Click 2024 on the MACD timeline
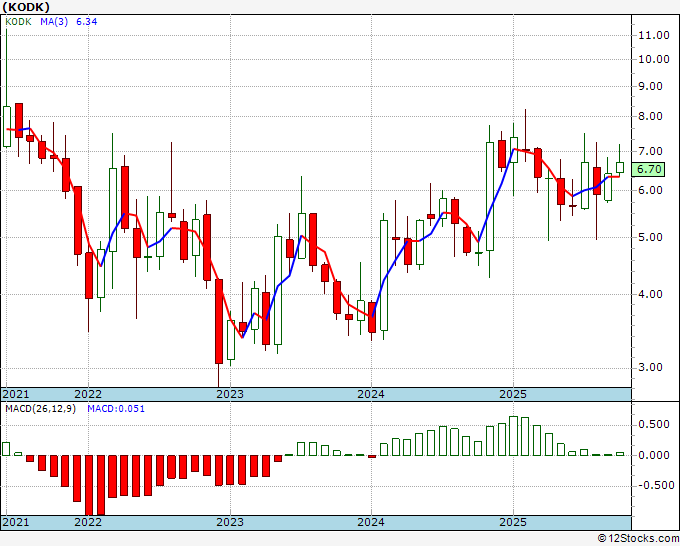The height and width of the screenshot is (546, 680). coord(371,522)
